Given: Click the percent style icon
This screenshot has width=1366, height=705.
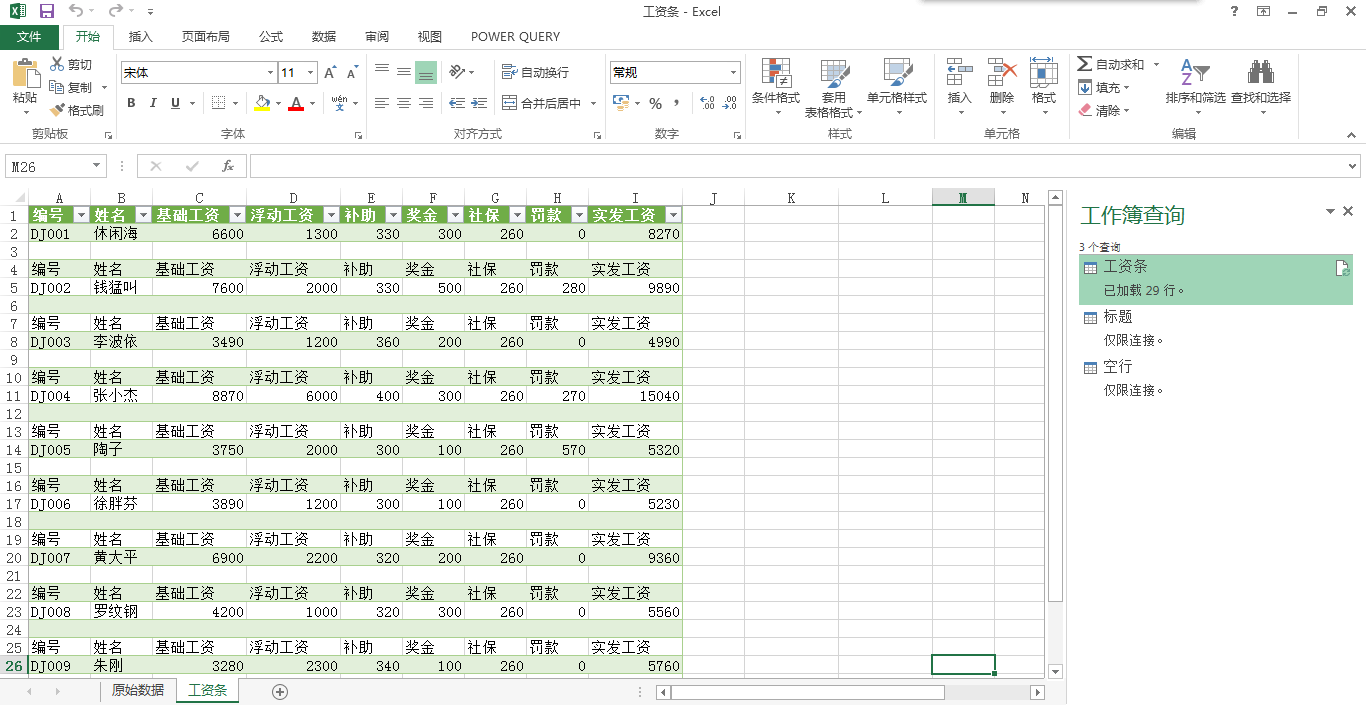Looking at the screenshot, I should [x=655, y=103].
